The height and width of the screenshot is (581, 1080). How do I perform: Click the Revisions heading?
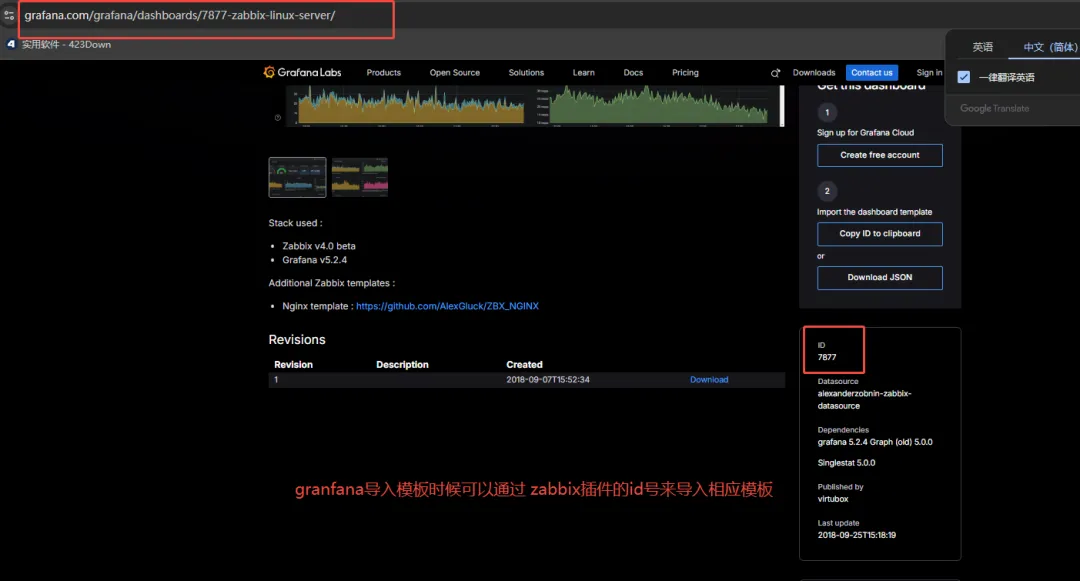(297, 339)
